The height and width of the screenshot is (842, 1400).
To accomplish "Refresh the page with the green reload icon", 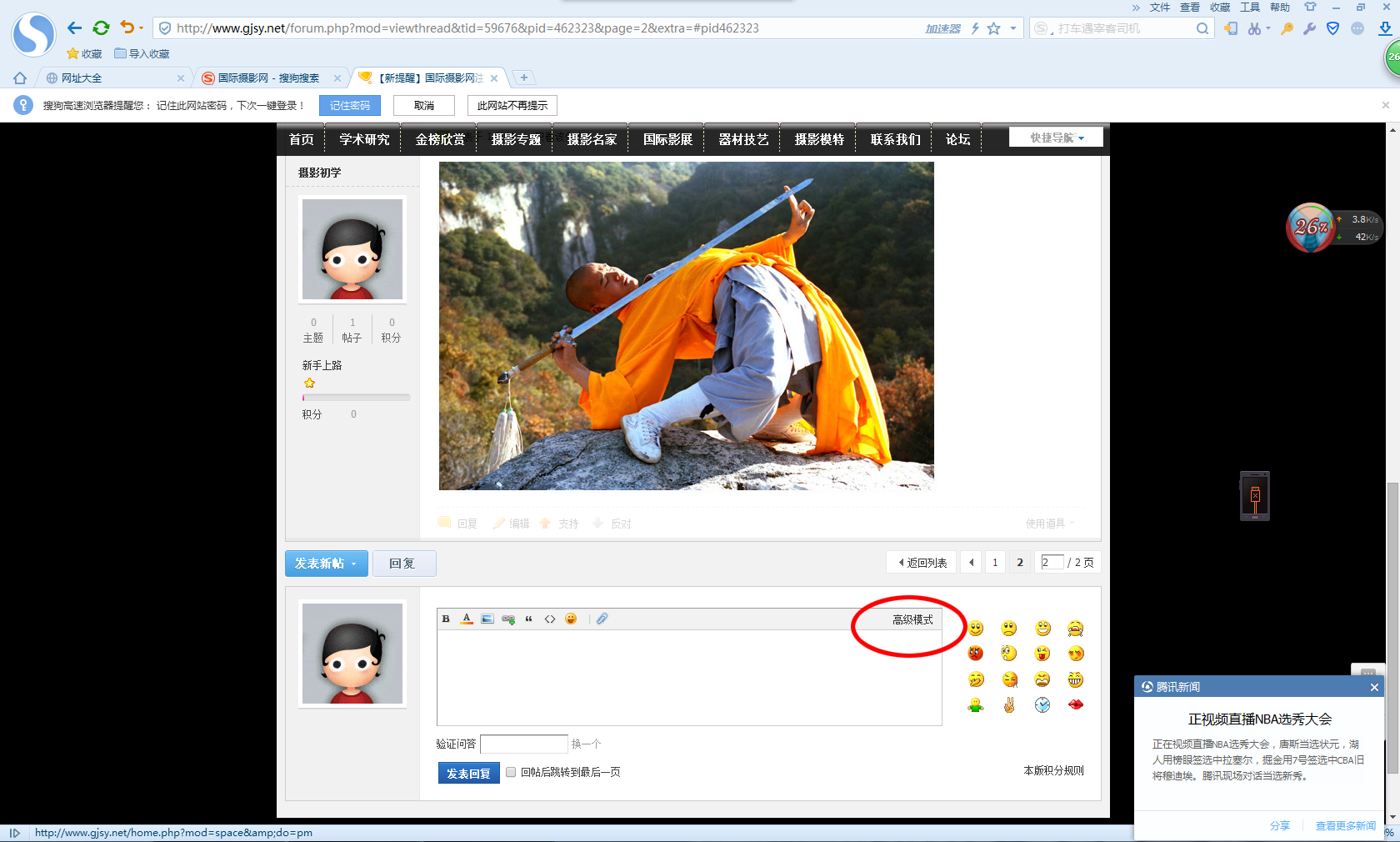I will [101, 28].
